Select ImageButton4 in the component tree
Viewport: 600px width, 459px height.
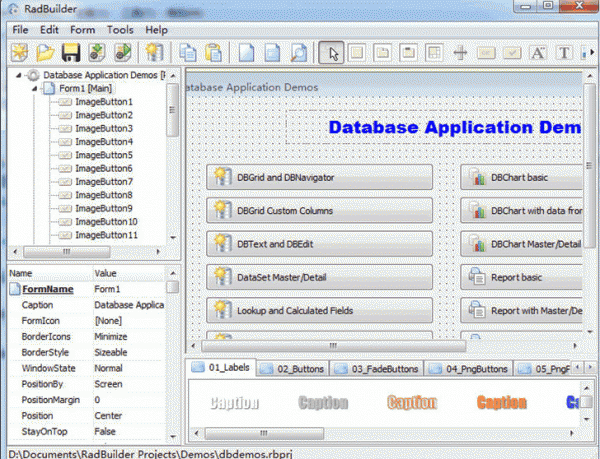coord(104,142)
